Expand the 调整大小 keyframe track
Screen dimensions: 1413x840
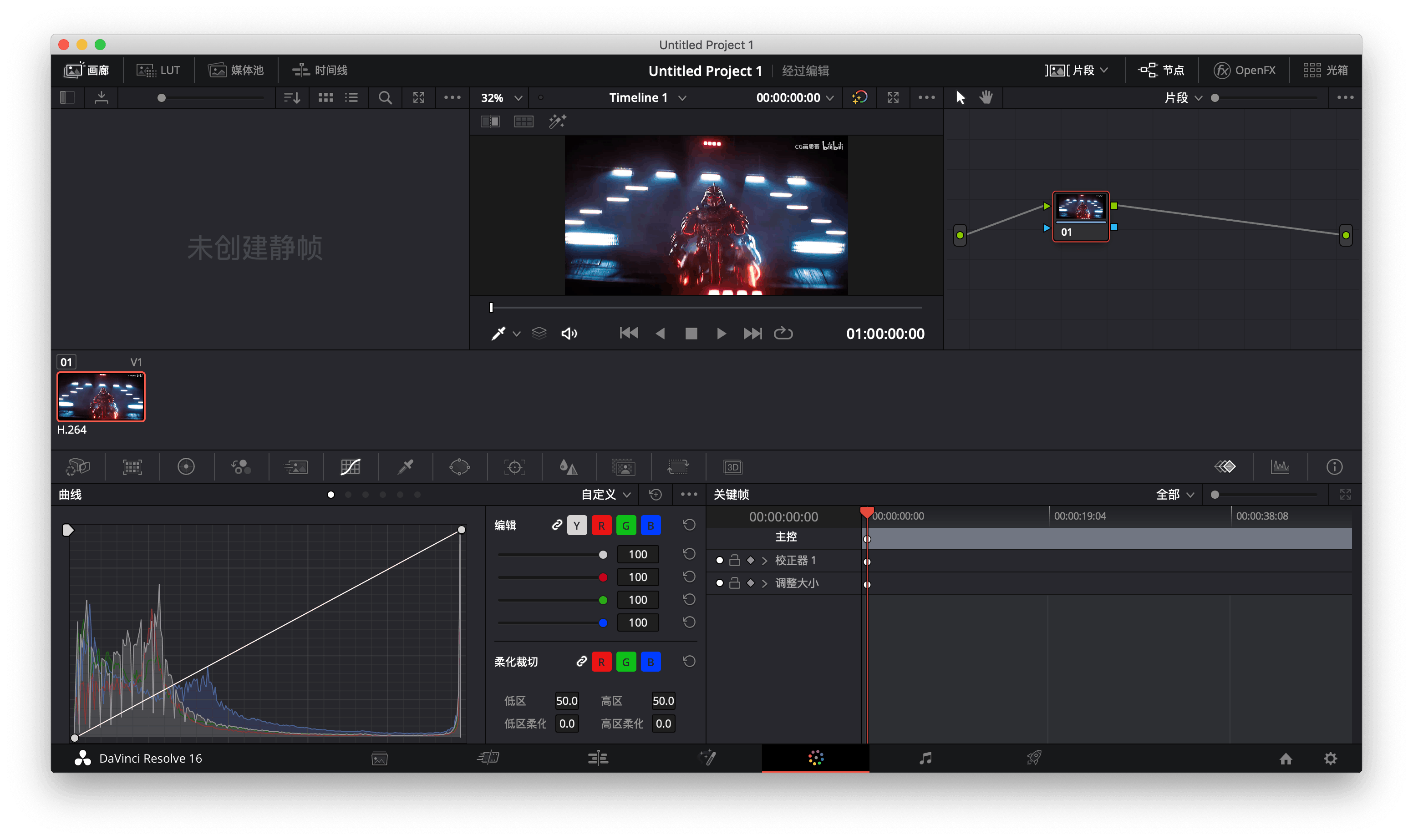pos(764,583)
